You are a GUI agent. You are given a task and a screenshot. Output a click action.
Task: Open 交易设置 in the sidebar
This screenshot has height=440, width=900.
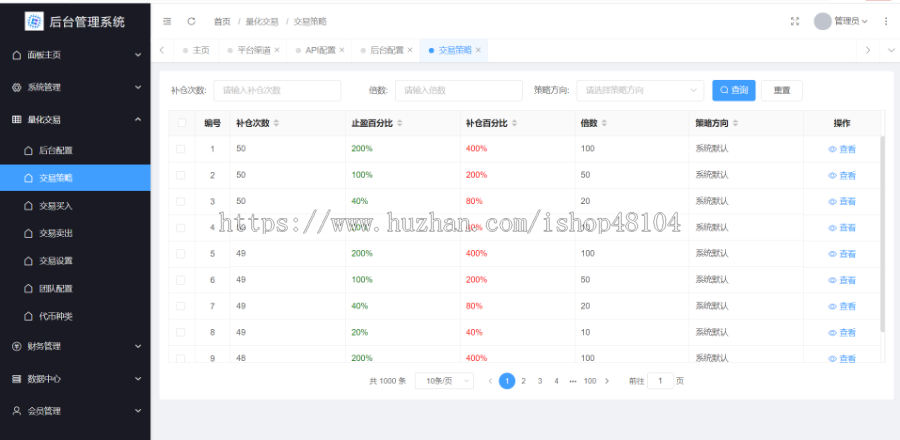pos(75,260)
